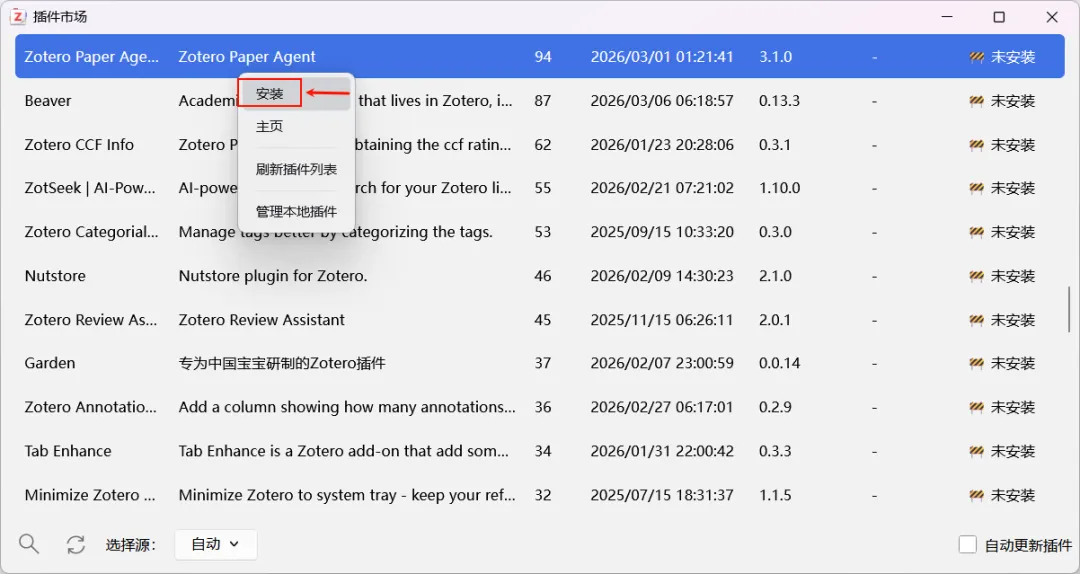Screen dimensions: 1080x574
Task: Select the Minimize Zotero ... plugin name
Action: pyautogui.click(x=91, y=495)
